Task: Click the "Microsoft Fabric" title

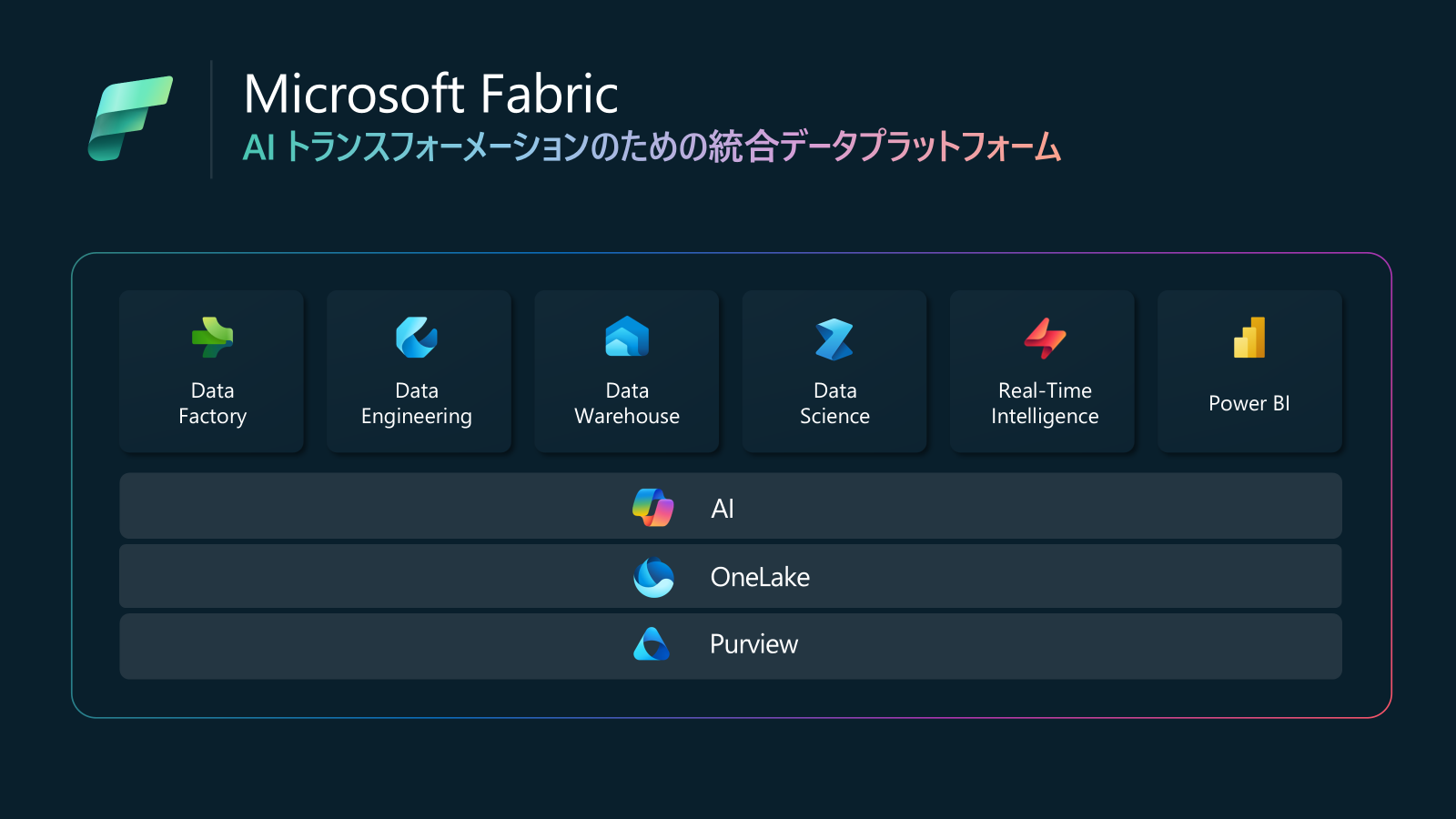Action: coord(431,94)
